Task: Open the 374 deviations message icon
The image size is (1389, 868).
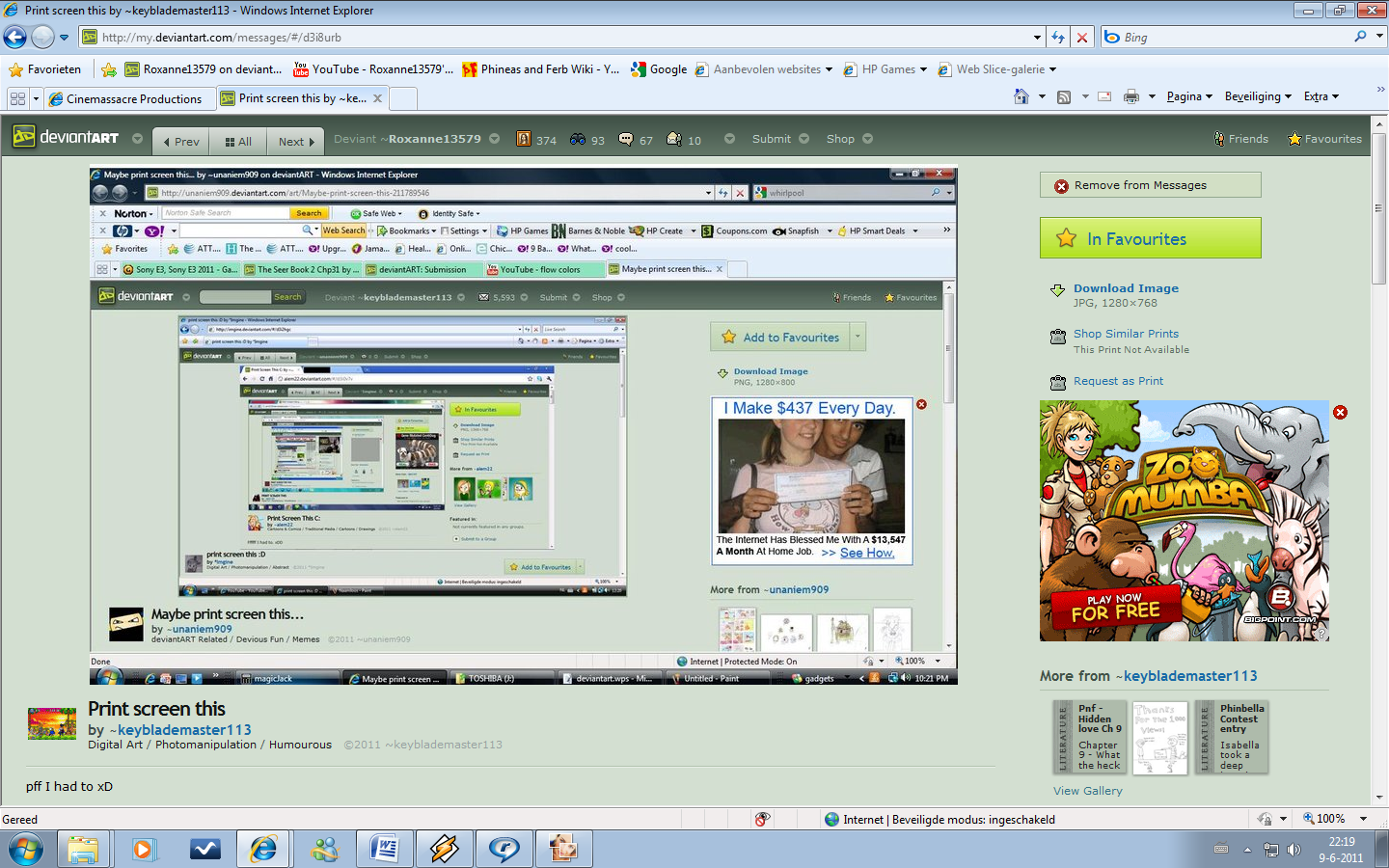Action: click(524, 139)
